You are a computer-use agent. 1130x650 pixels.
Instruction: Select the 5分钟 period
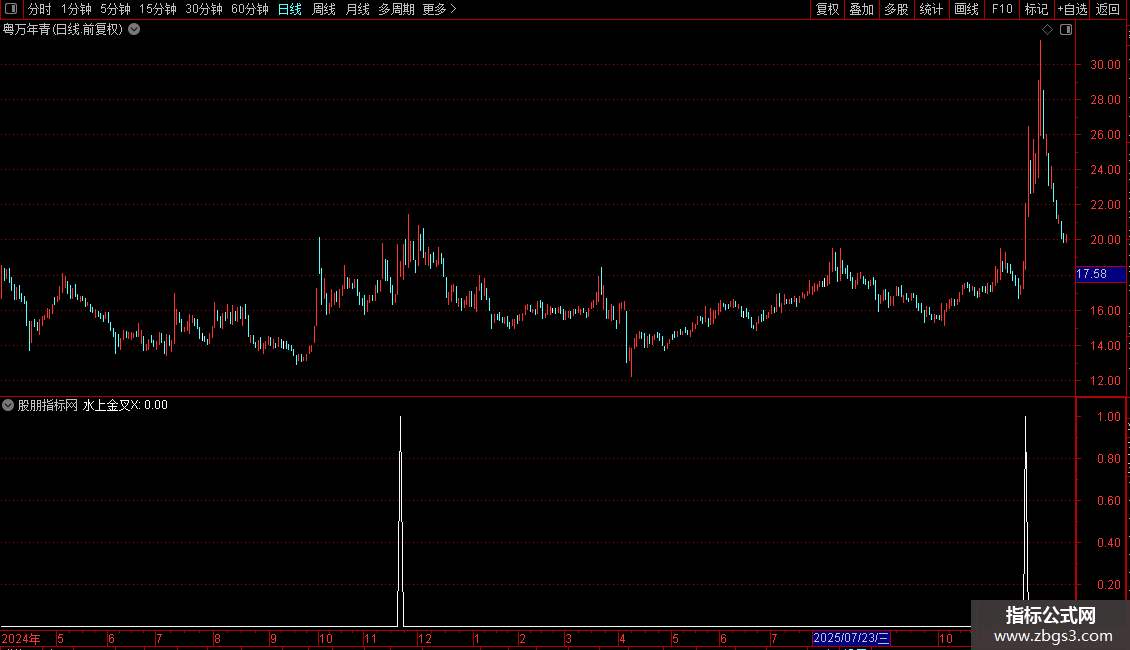click(115, 9)
